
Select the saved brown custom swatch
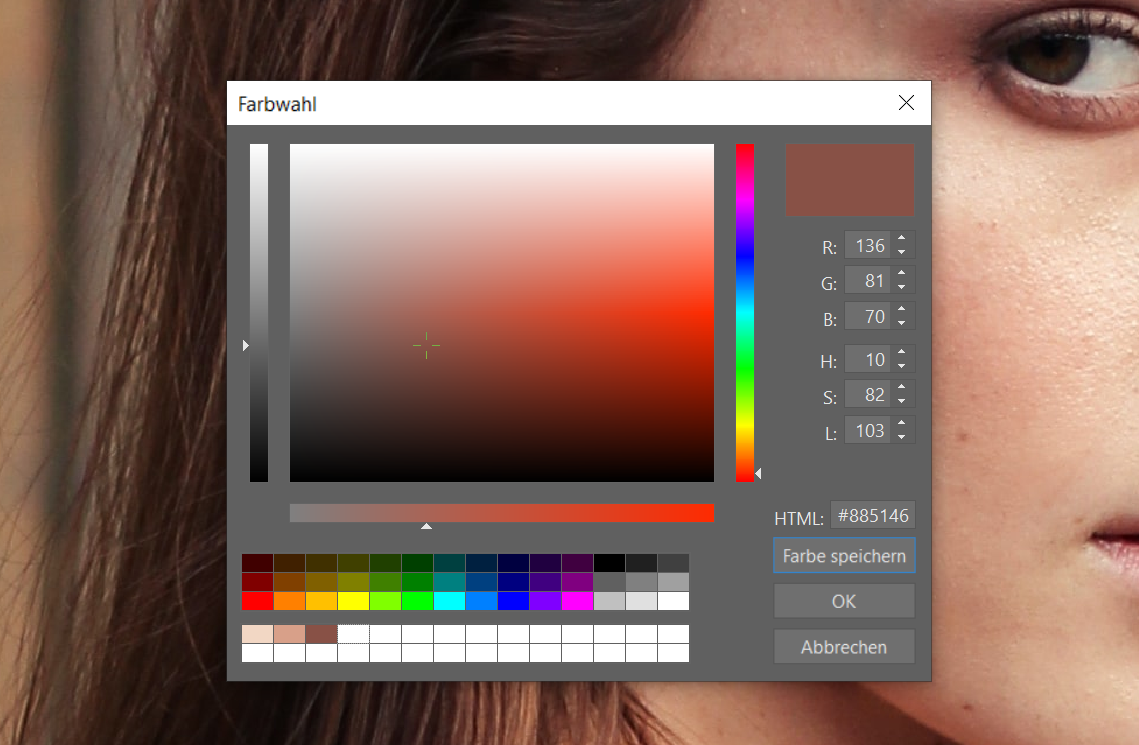click(321, 634)
